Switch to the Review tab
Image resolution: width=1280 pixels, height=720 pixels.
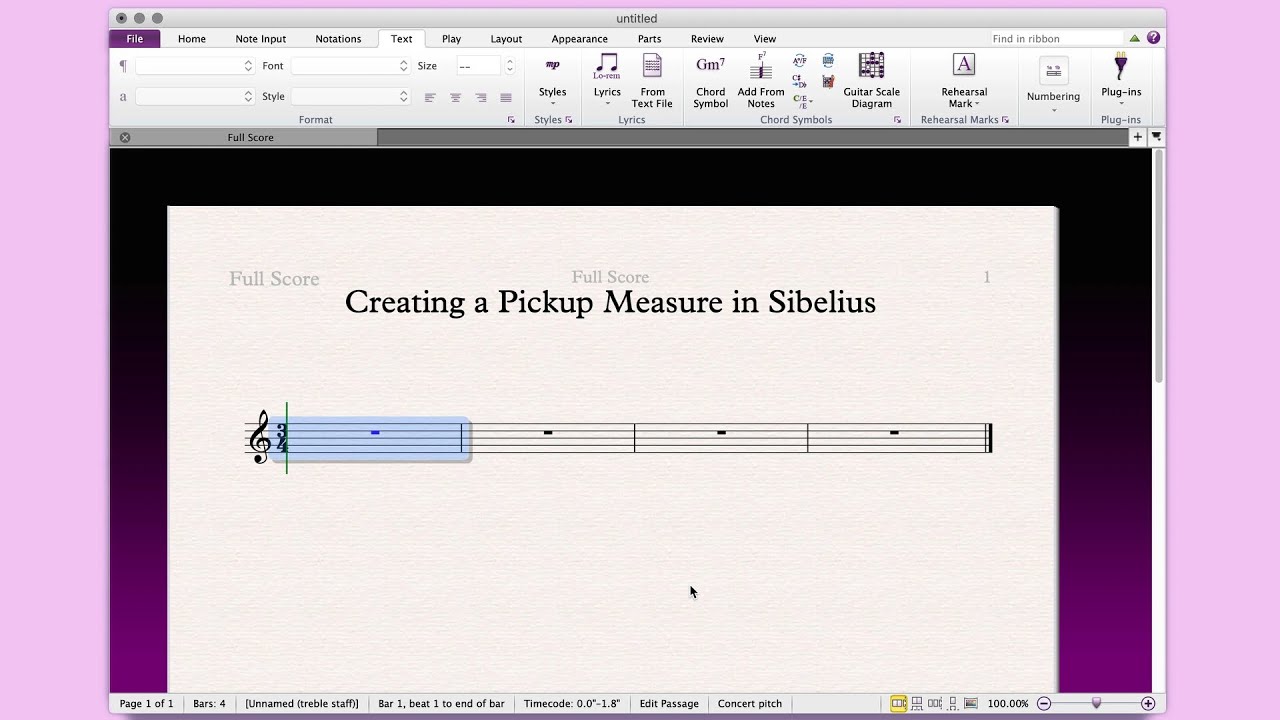coord(707,39)
